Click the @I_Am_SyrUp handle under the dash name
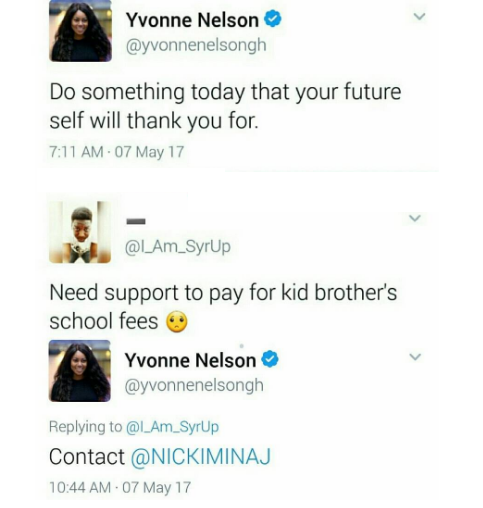This screenshot has width=483, height=508. (x=178, y=246)
